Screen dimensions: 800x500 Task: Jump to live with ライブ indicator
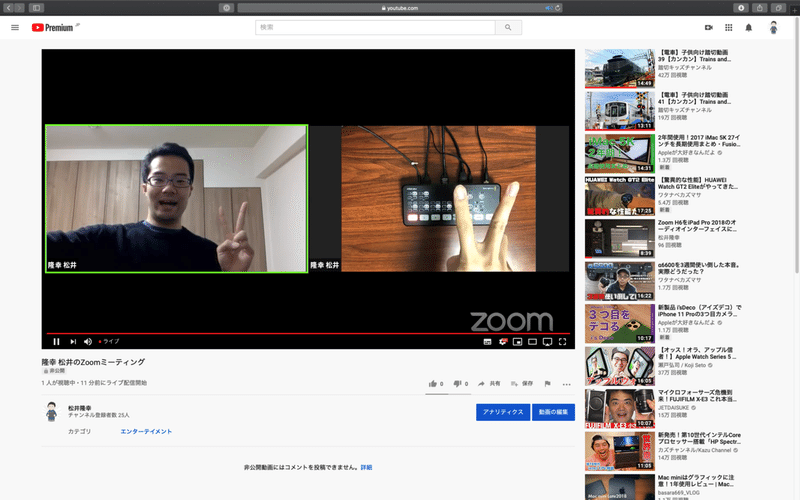pyautogui.click(x=109, y=341)
